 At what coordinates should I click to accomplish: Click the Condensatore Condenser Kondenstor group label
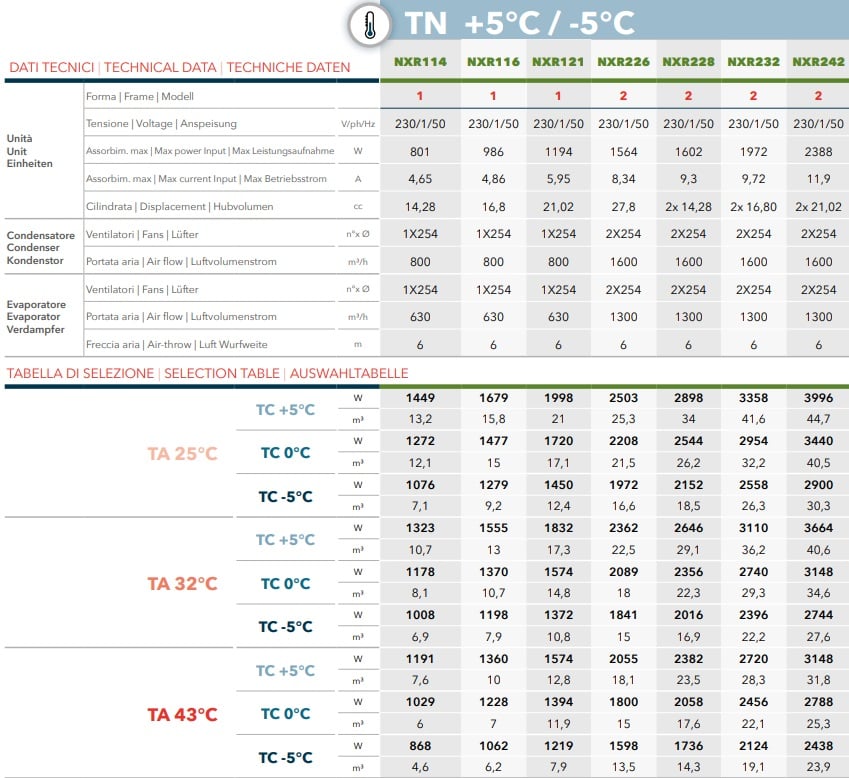41,247
